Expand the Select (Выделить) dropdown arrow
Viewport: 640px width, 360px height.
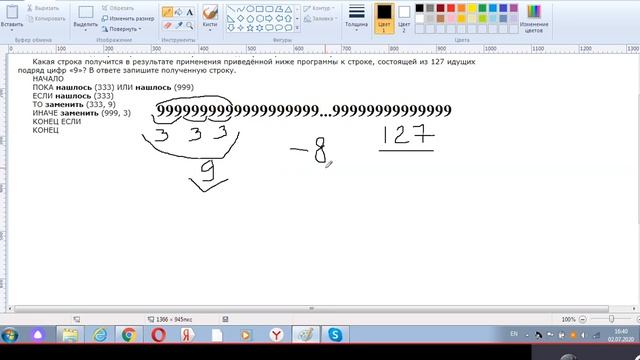86,30
